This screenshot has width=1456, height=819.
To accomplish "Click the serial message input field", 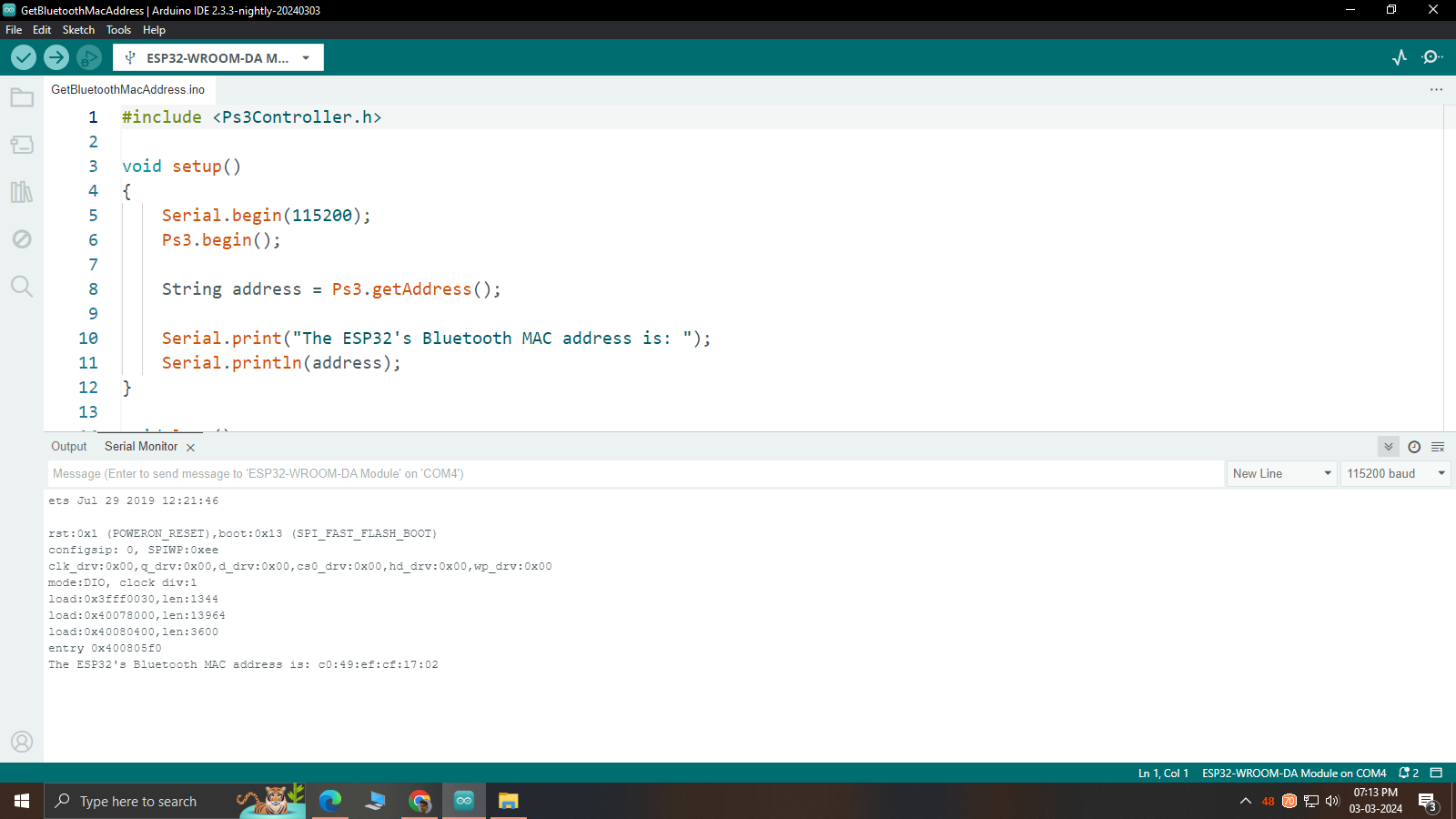I will (x=635, y=473).
